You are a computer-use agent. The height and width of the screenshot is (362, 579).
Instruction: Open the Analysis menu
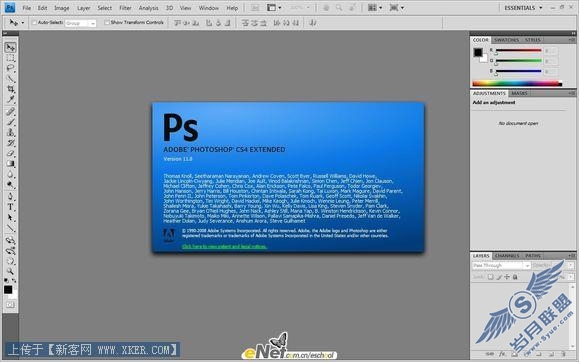(x=148, y=8)
